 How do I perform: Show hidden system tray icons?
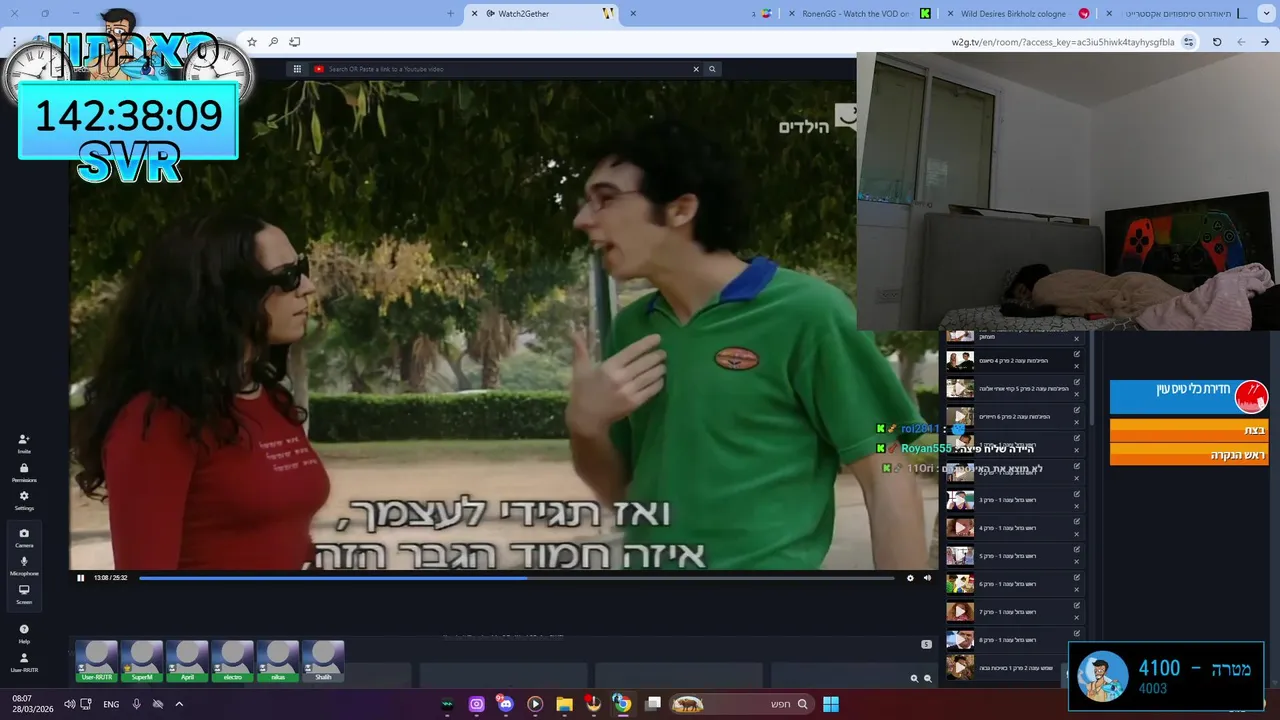[x=179, y=704]
